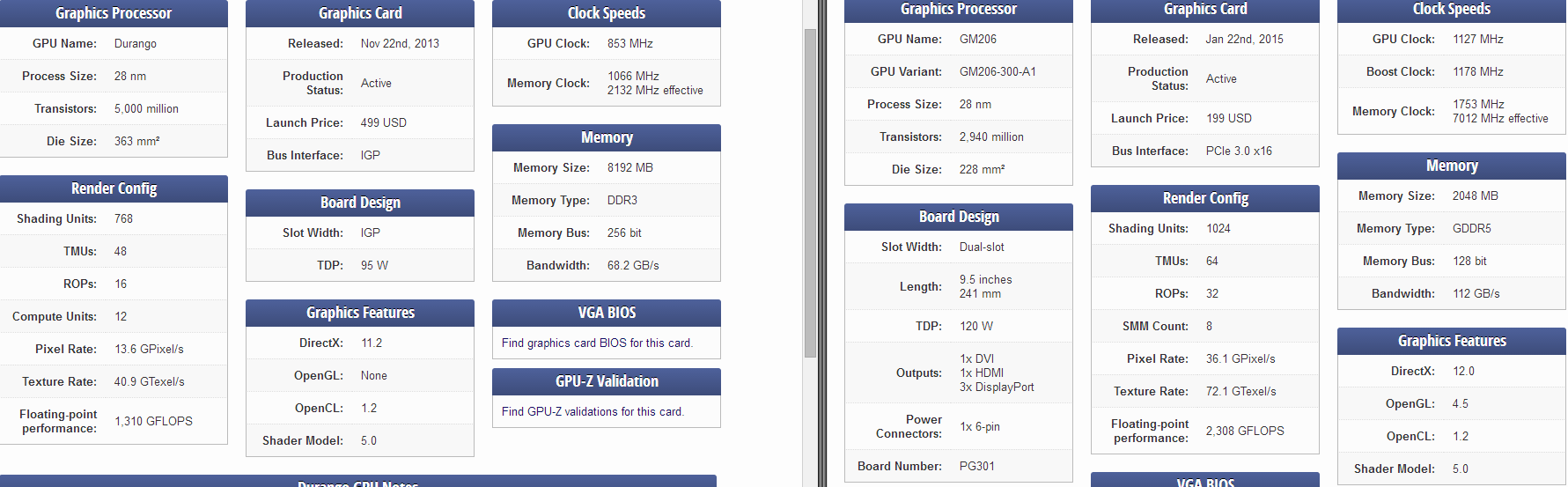
Task: Select the shading units value '768'
Action: pos(123,218)
